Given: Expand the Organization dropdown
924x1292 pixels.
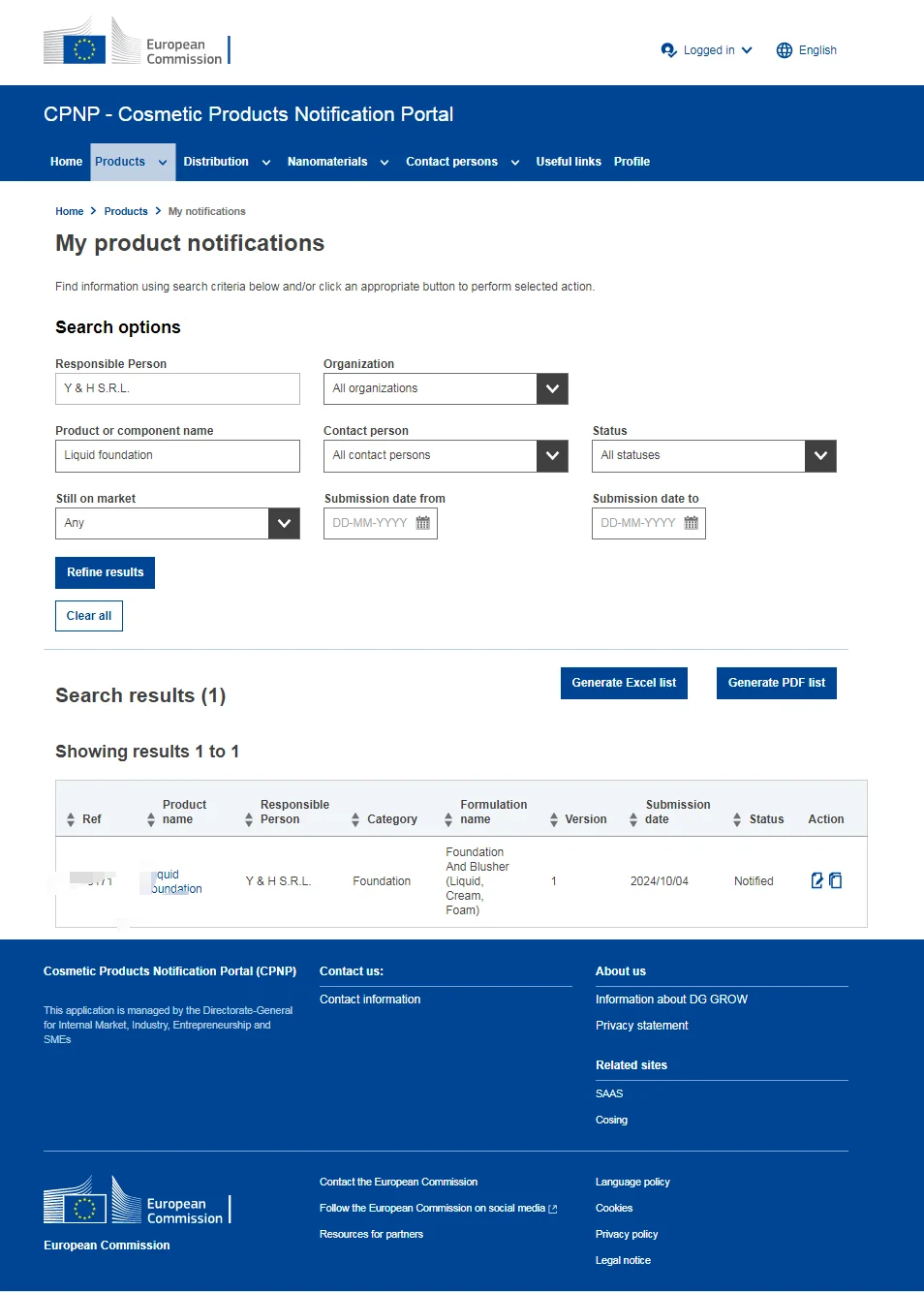Looking at the screenshot, I should coord(552,388).
